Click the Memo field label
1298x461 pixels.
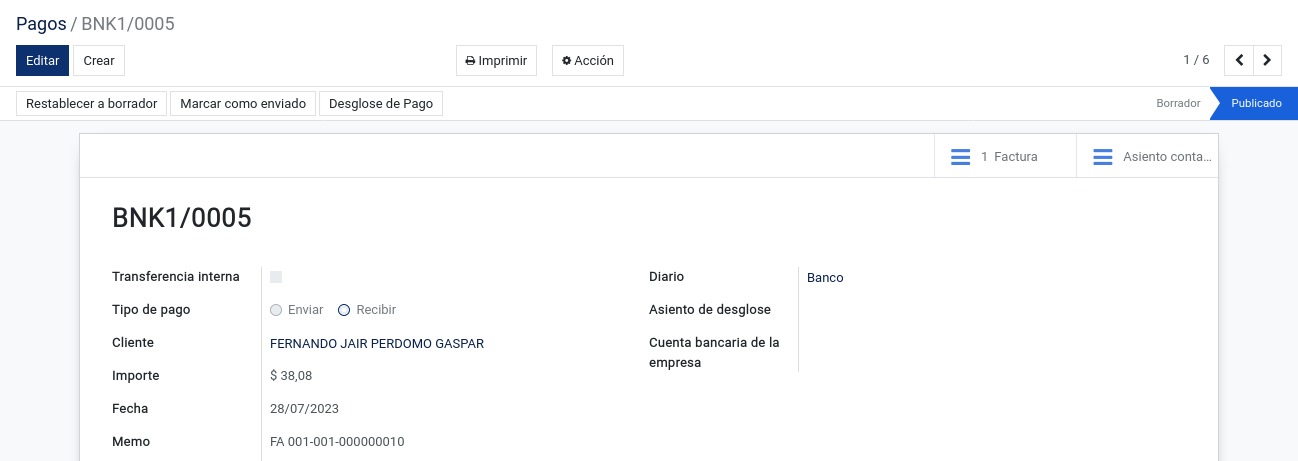[131, 442]
